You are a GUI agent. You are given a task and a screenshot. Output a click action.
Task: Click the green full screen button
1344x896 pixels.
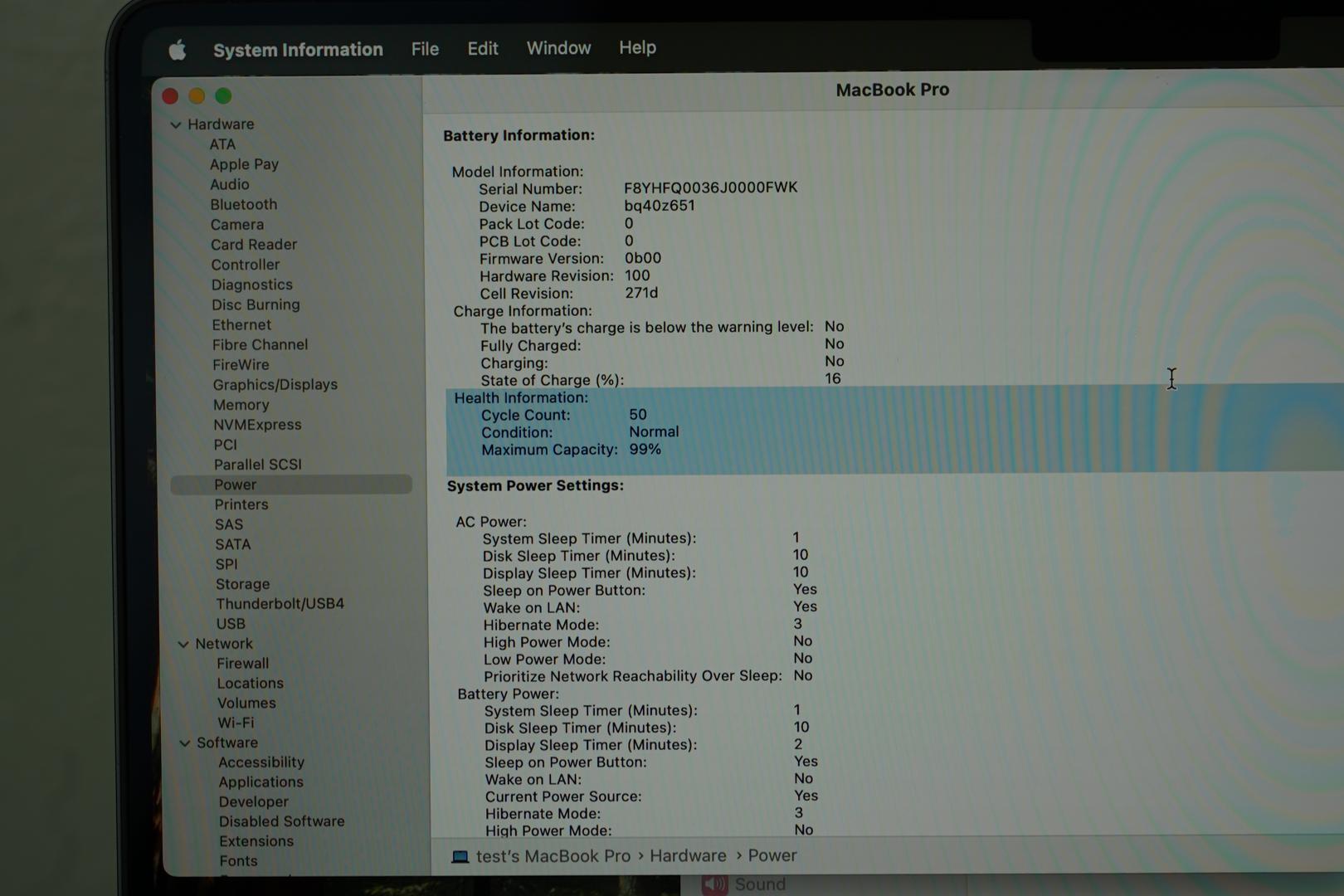[x=223, y=96]
